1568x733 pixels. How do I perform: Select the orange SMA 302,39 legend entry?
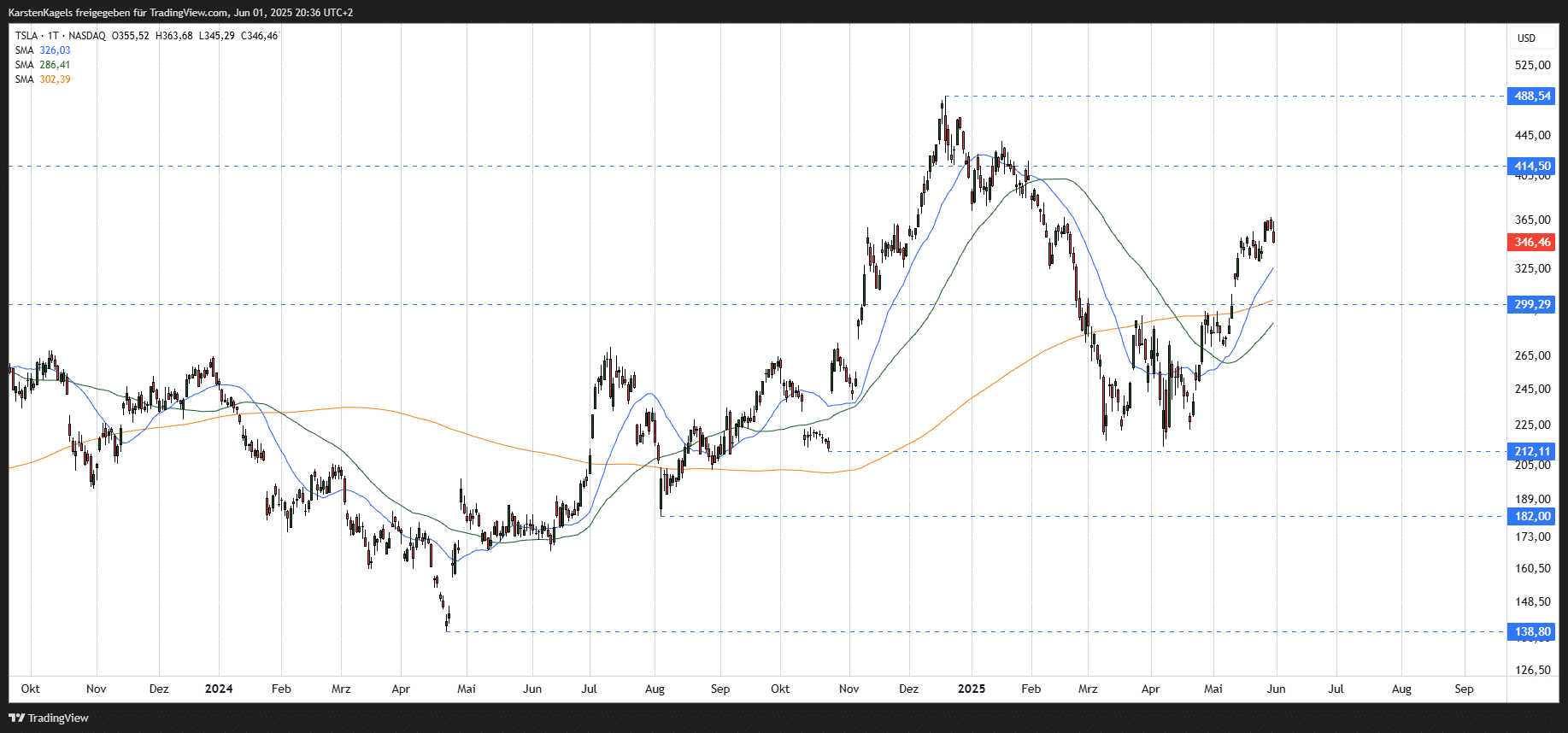click(x=43, y=79)
